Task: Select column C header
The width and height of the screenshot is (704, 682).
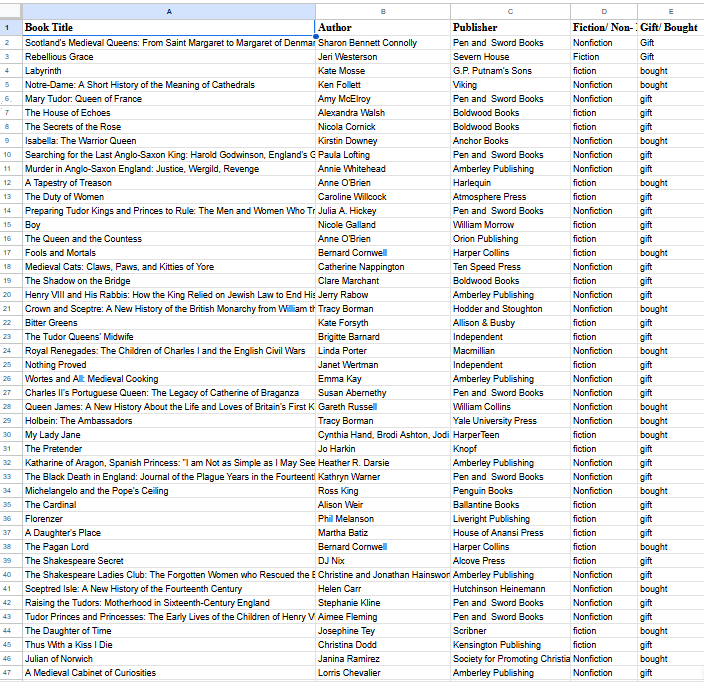Action: pos(510,10)
